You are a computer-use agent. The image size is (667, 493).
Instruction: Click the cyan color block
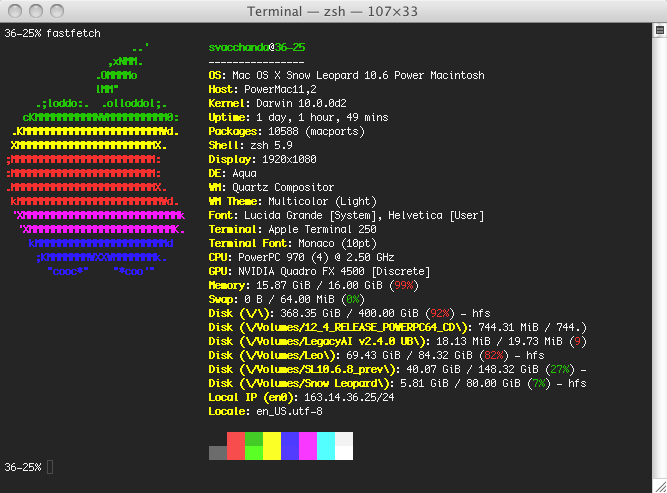(x=326, y=446)
